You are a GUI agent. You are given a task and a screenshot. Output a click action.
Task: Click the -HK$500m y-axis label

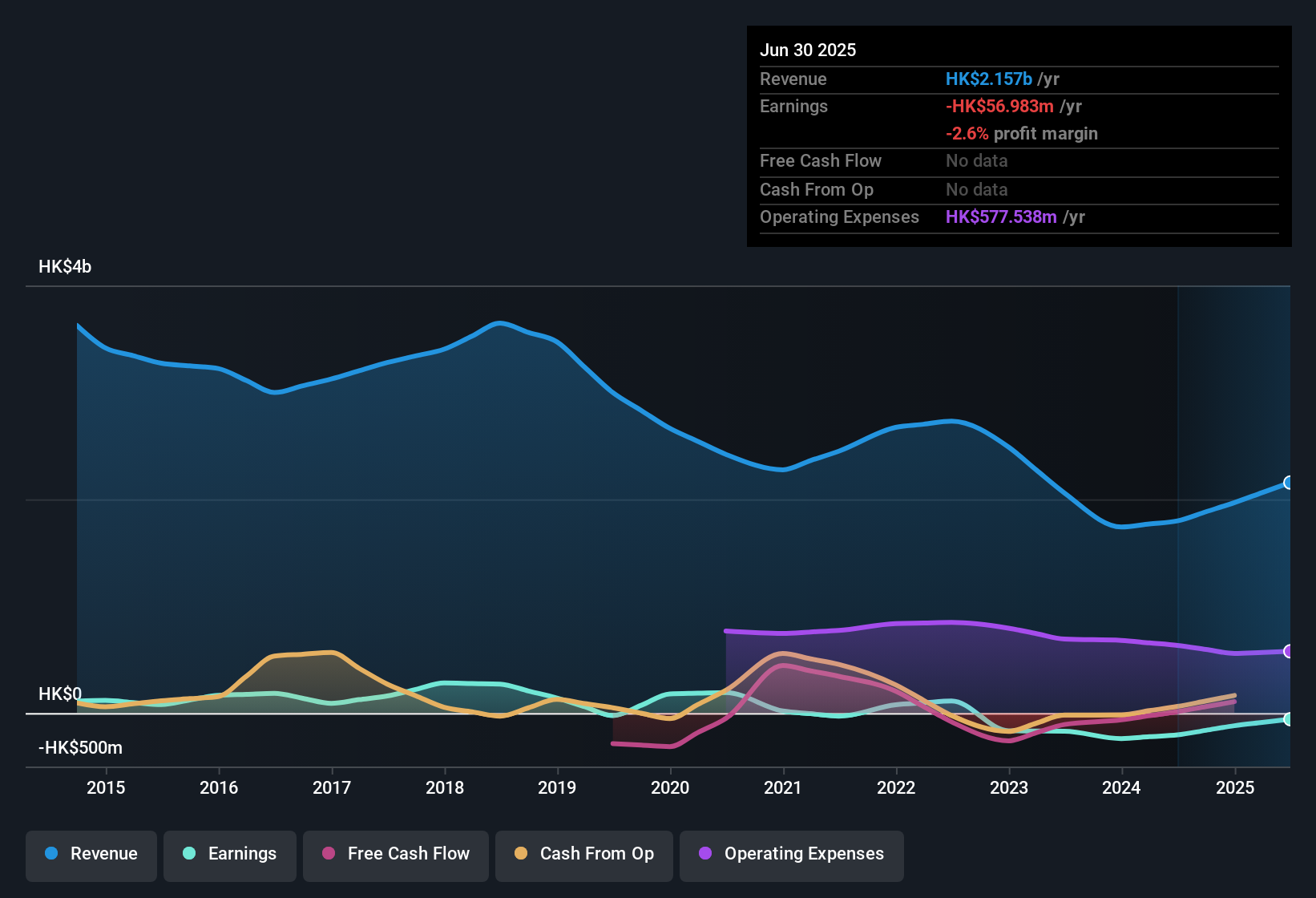[80, 747]
